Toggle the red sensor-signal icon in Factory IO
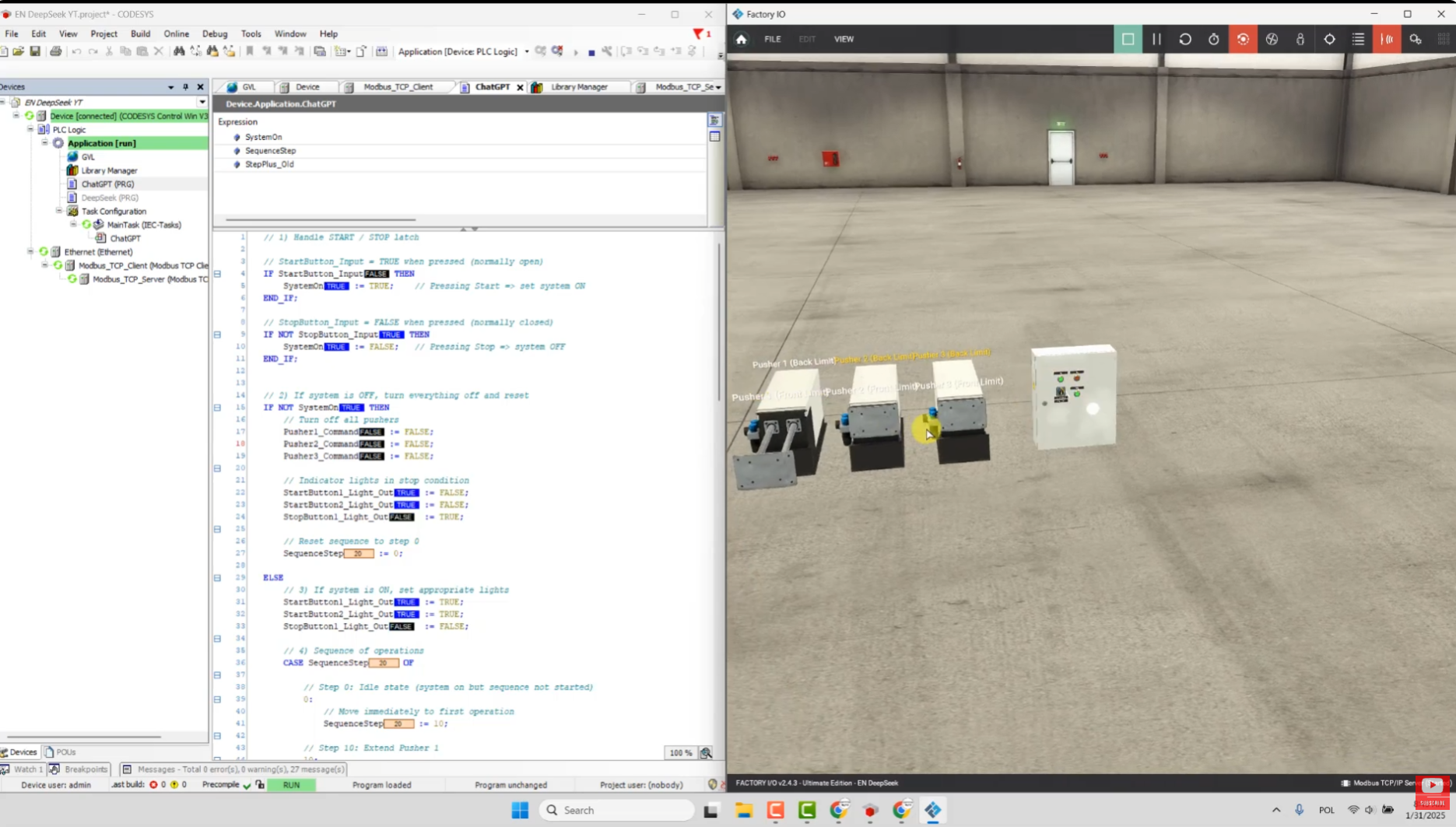This screenshot has height=827, width=1456. pos(1387,39)
